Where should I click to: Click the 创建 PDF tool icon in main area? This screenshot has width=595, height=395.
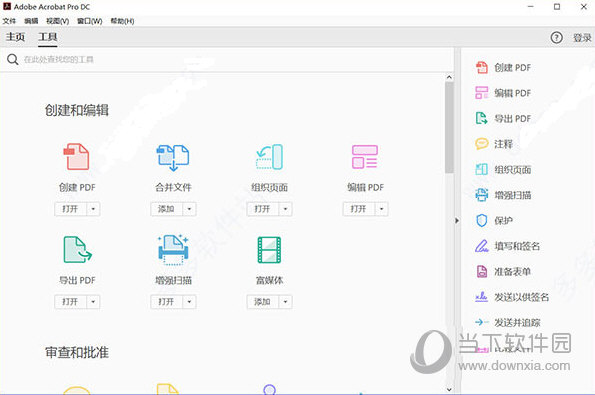[76, 156]
